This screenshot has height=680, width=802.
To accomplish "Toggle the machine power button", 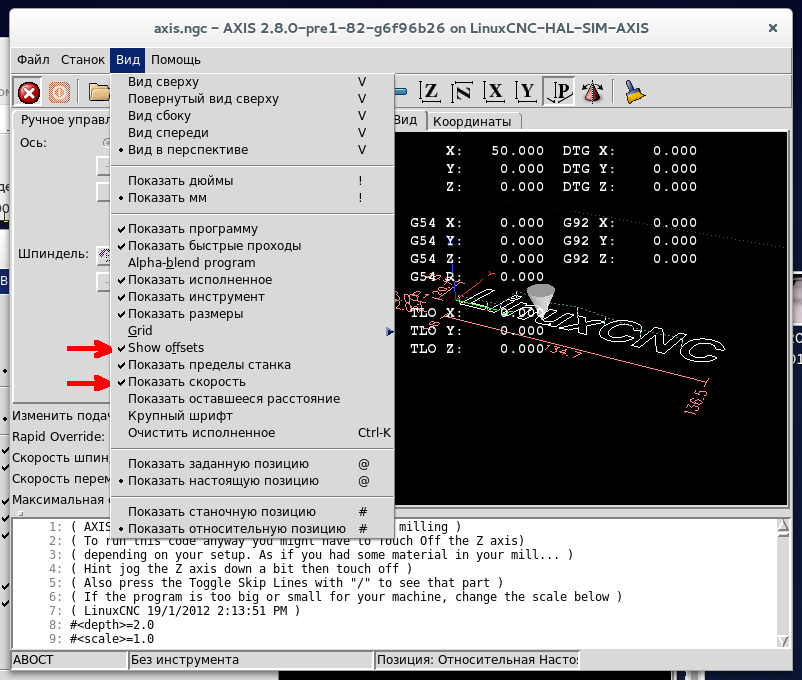I will [59, 93].
